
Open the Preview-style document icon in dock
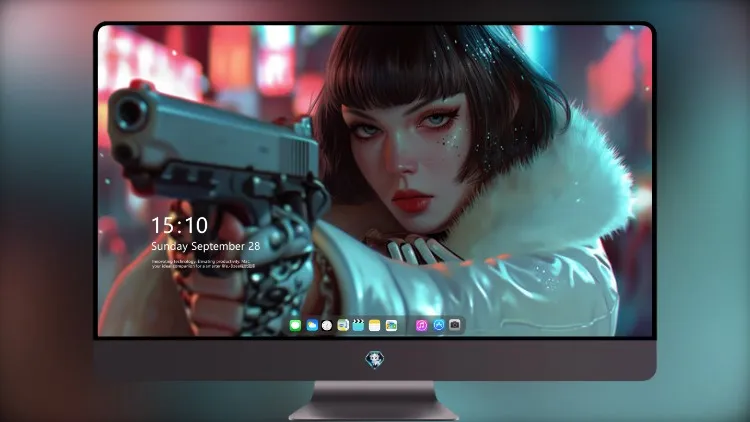click(343, 325)
